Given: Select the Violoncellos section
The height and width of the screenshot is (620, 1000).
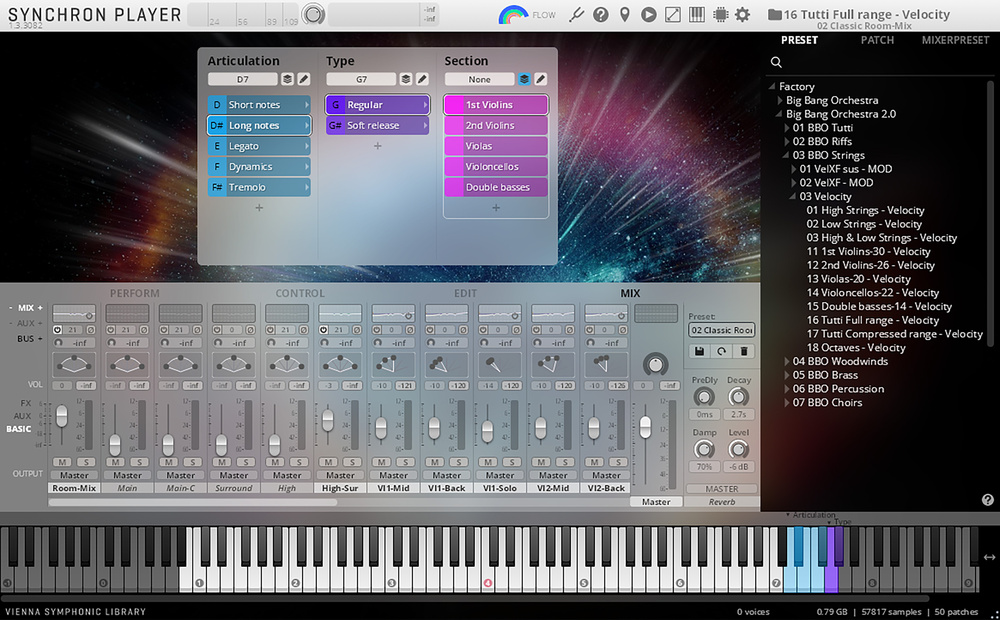Looking at the screenshot, I should (x=496, y=167).
